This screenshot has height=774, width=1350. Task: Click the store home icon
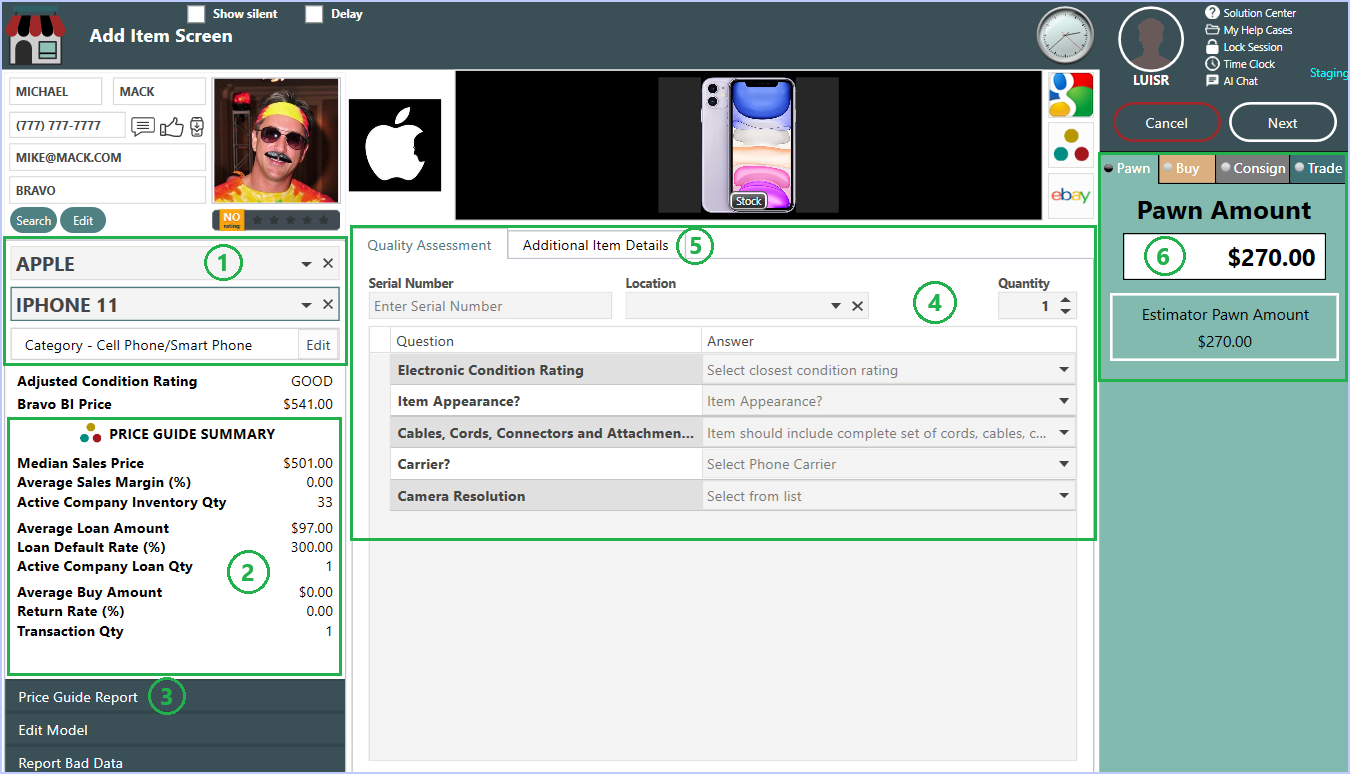(x=36, y=38)
